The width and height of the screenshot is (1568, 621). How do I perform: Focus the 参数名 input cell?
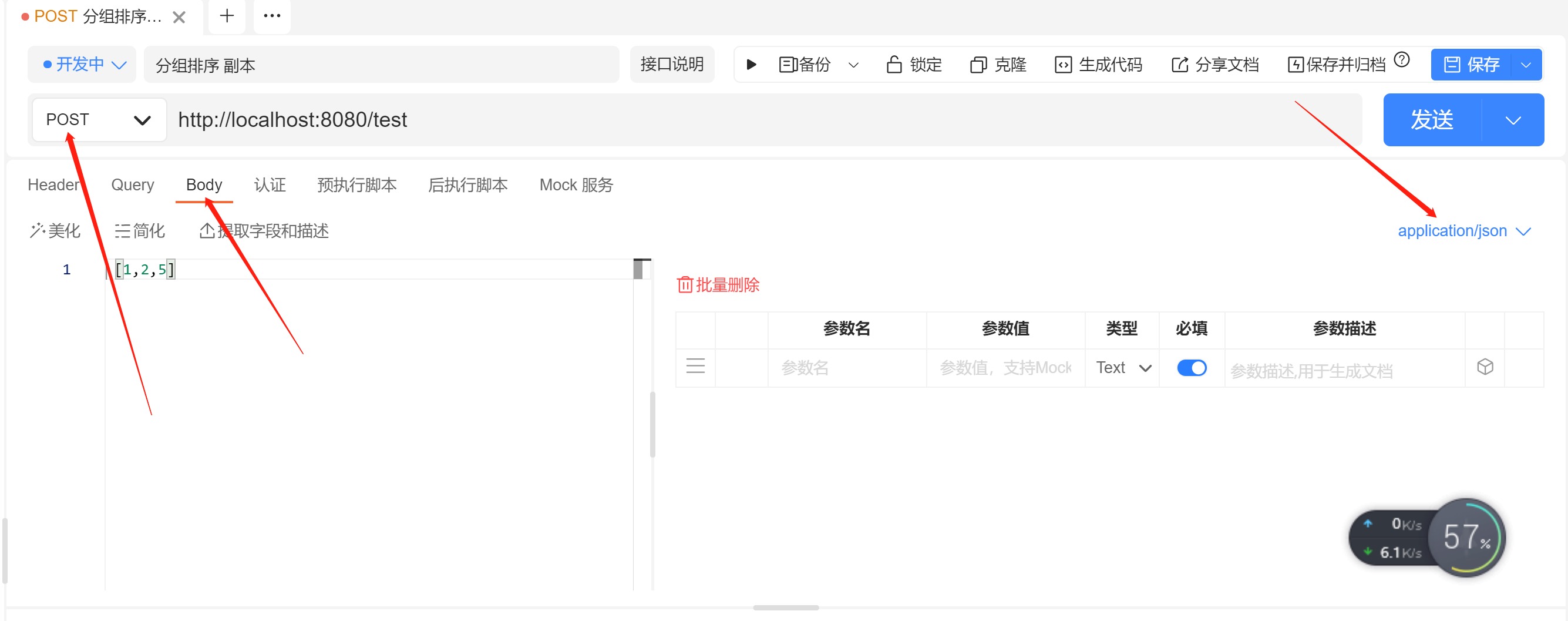tap(847, 368)
